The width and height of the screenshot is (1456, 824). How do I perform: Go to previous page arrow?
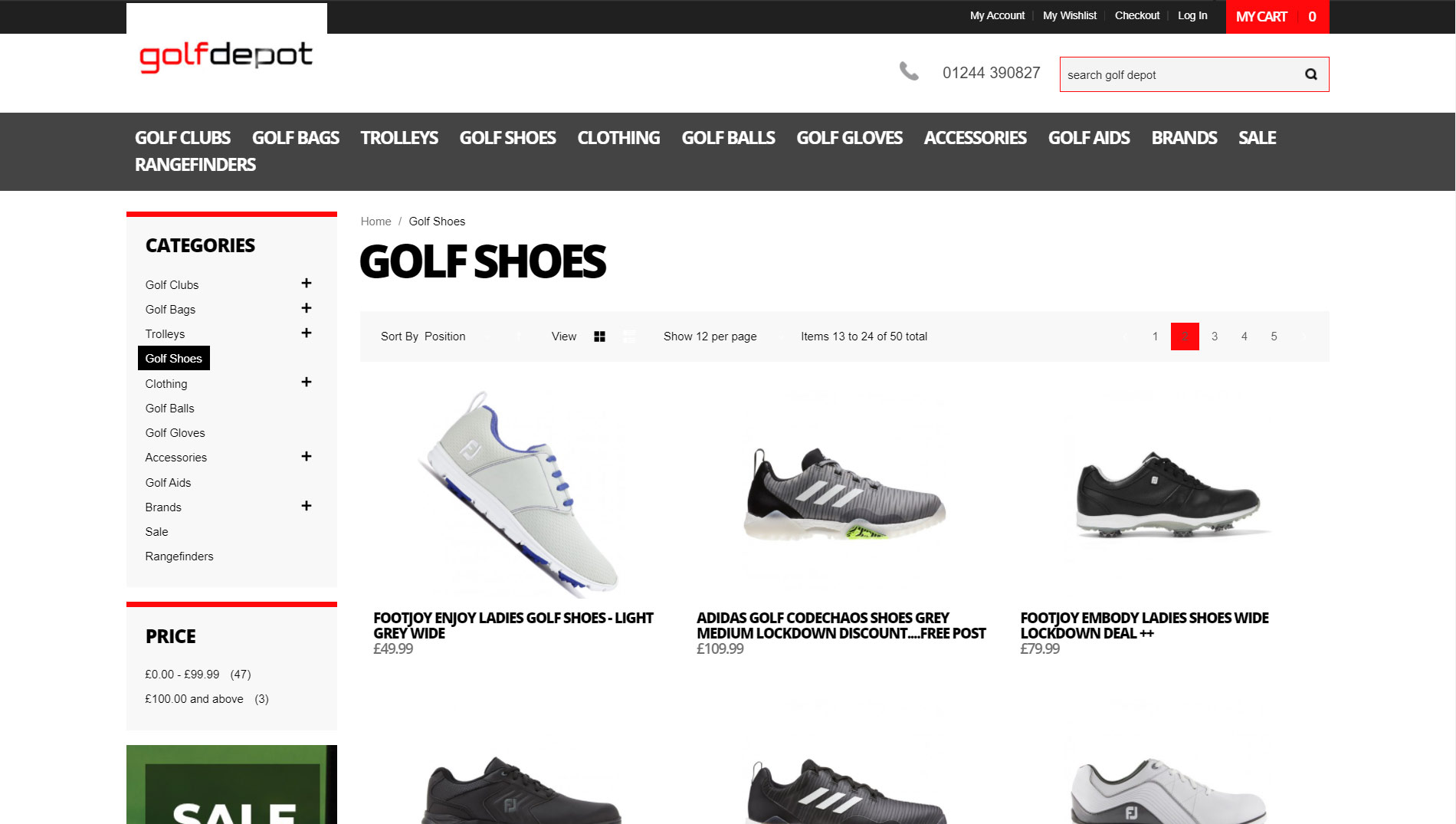[x=1125, y=336]
